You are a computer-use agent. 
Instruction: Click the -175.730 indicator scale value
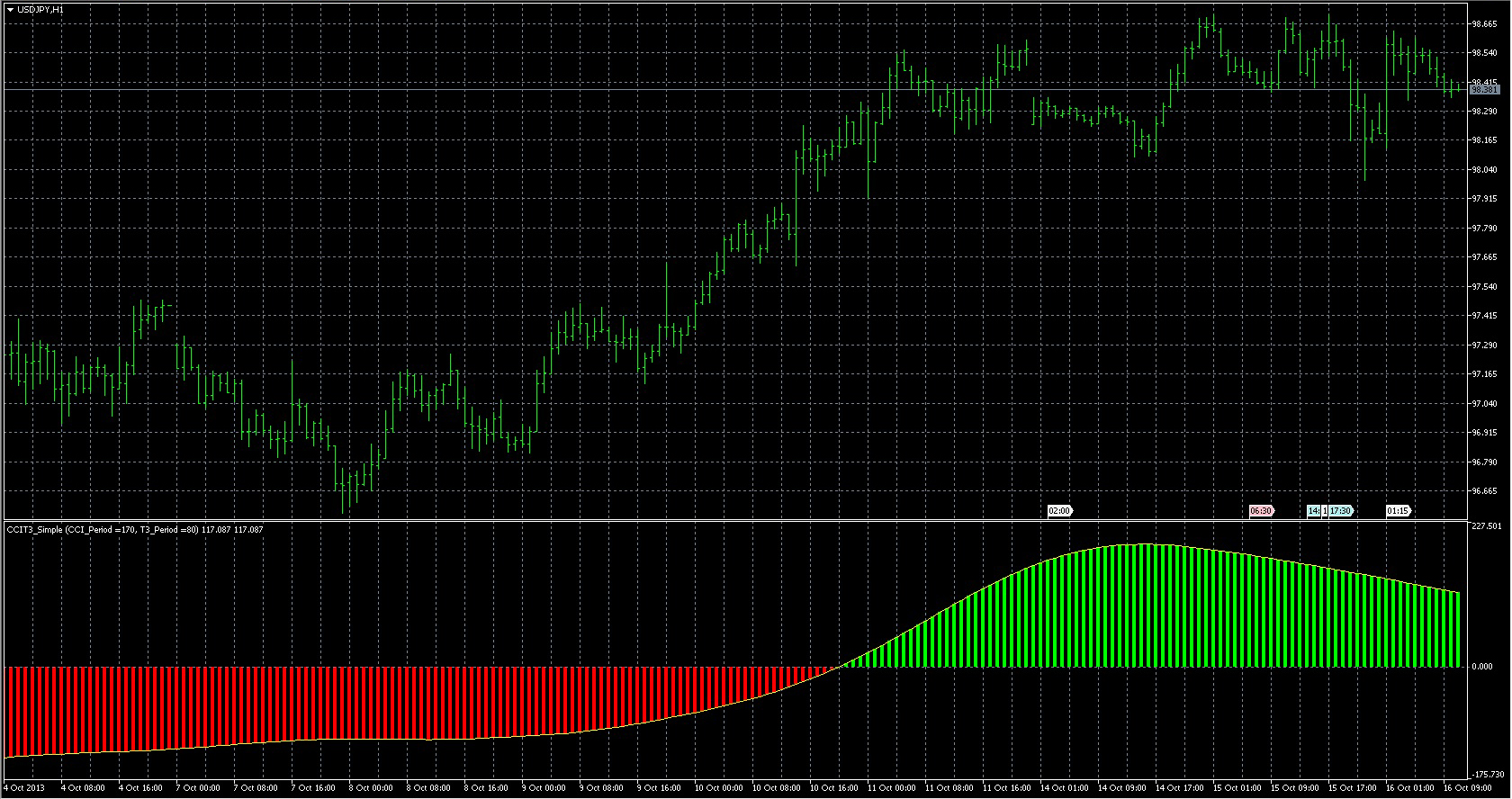pos(1488,774)
